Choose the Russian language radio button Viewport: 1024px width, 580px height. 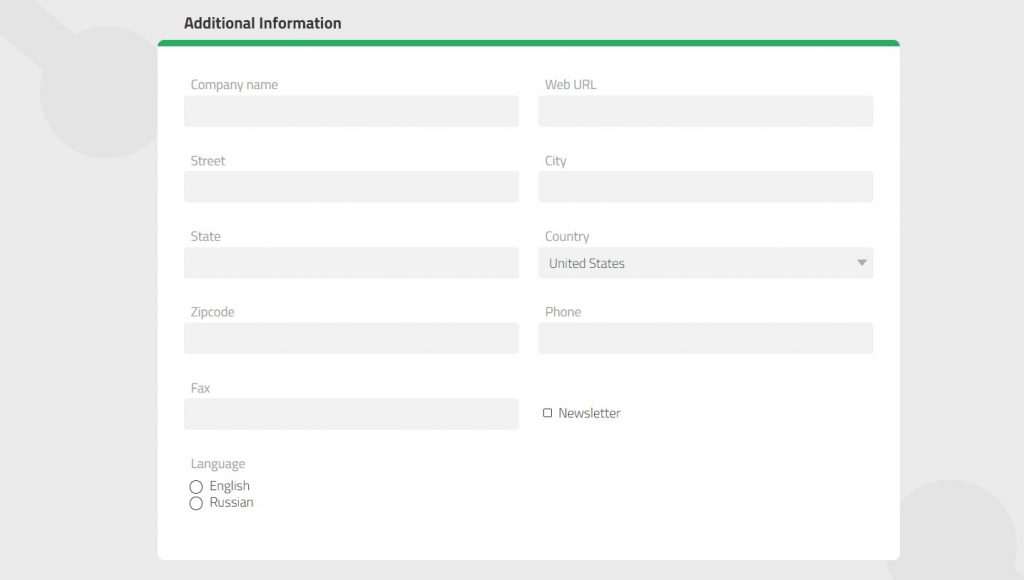point(196,503)
